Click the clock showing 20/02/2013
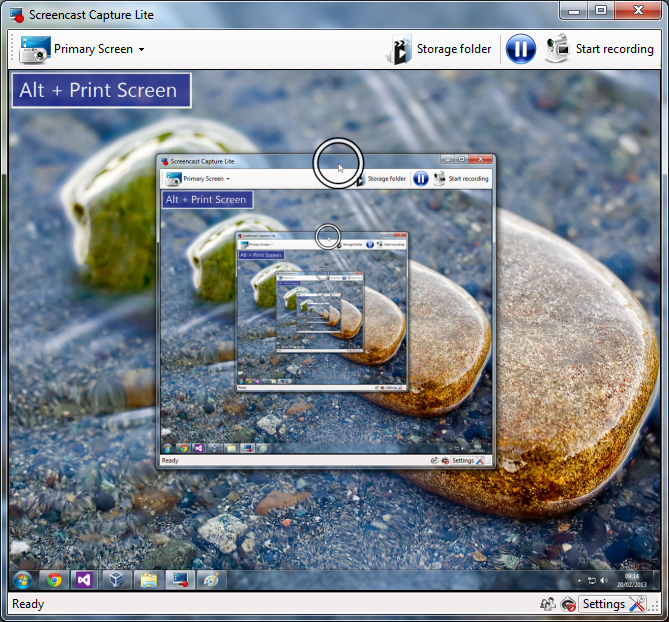This screenshot has height=622, width=669. pyautogui.click(x=632, y=580)
